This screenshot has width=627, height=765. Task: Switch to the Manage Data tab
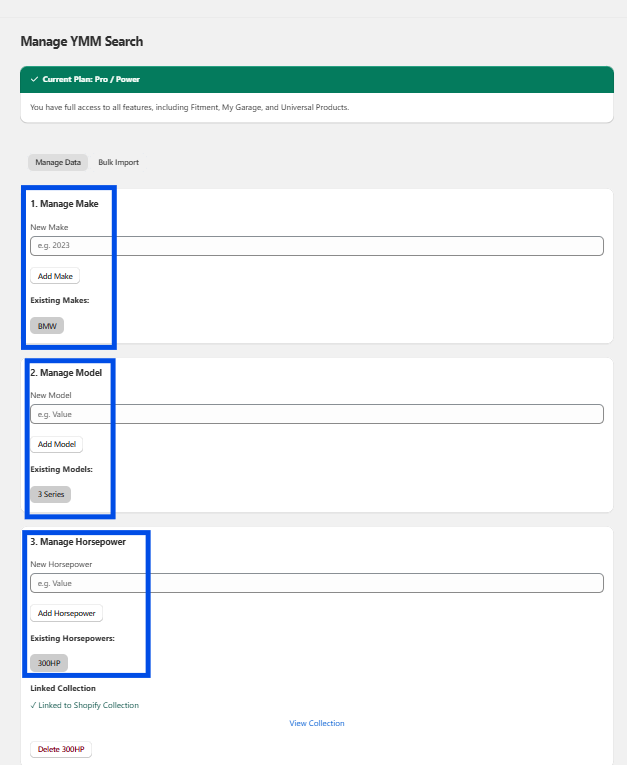click(58, 162)
